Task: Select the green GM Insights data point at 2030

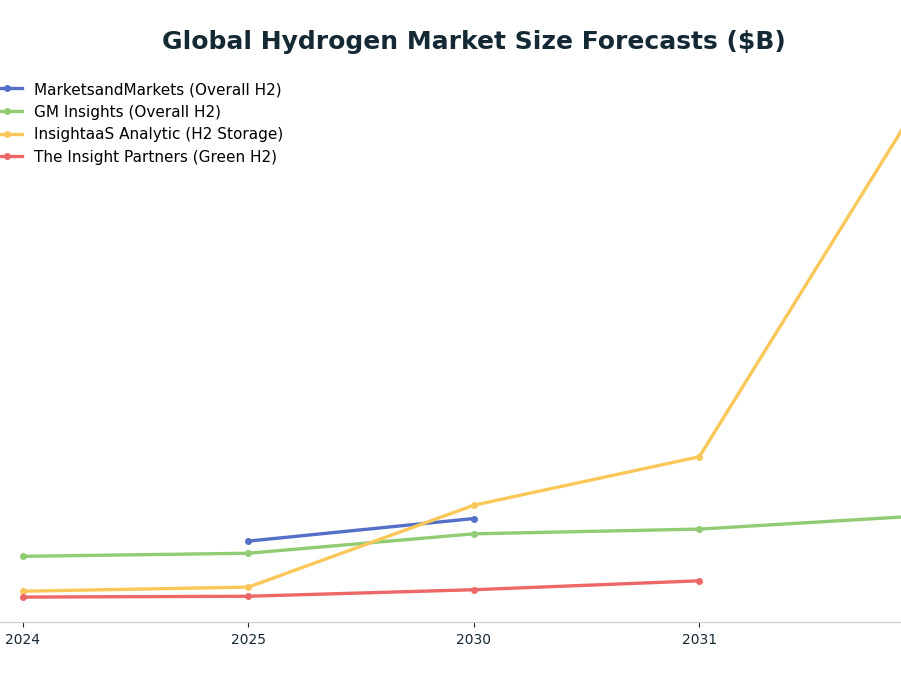Action: [474, 534]
